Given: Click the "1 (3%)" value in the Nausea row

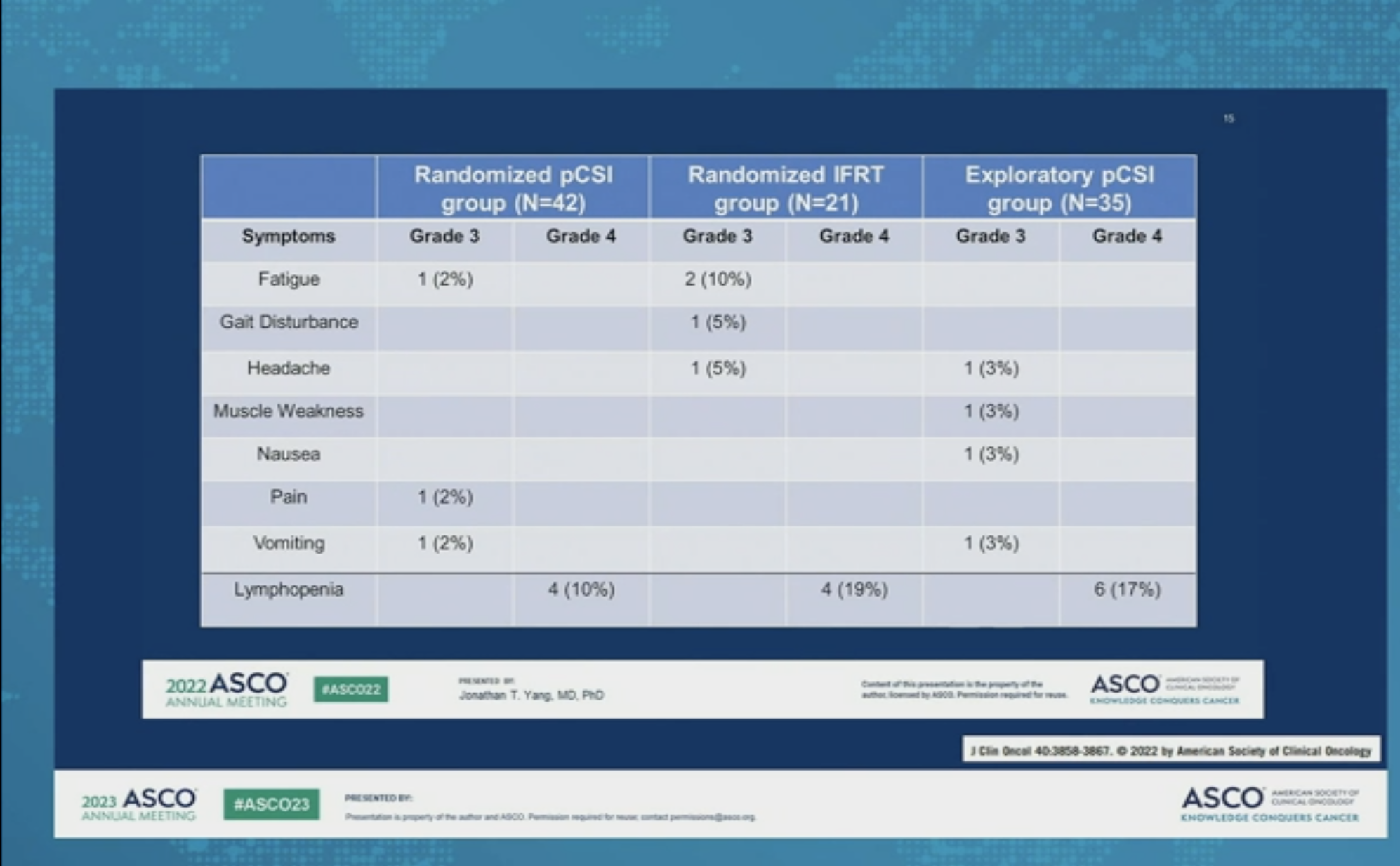Looking at the screenshot, I should click(991, 454).
